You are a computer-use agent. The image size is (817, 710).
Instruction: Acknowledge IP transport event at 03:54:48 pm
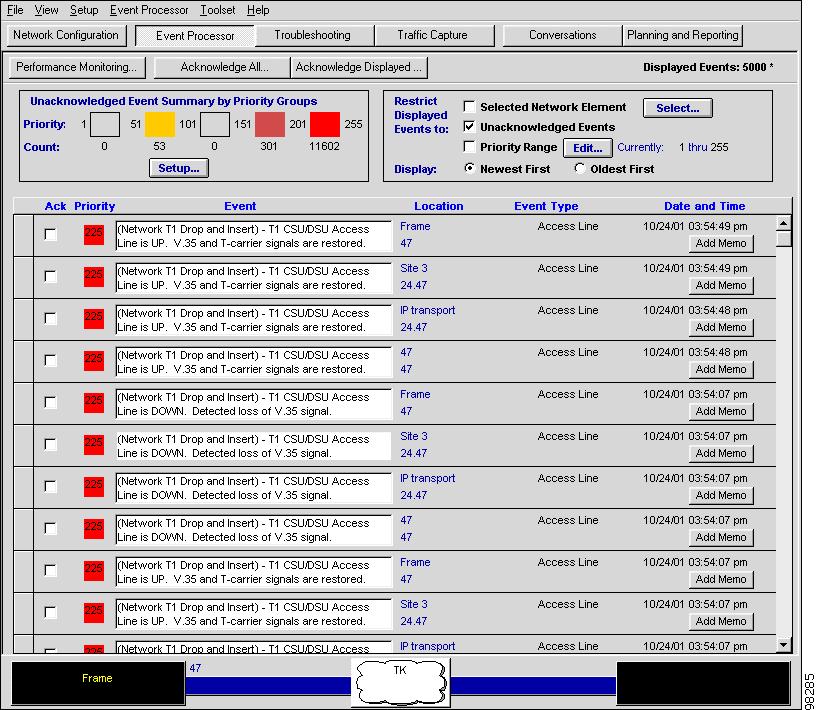click(51, 318)
